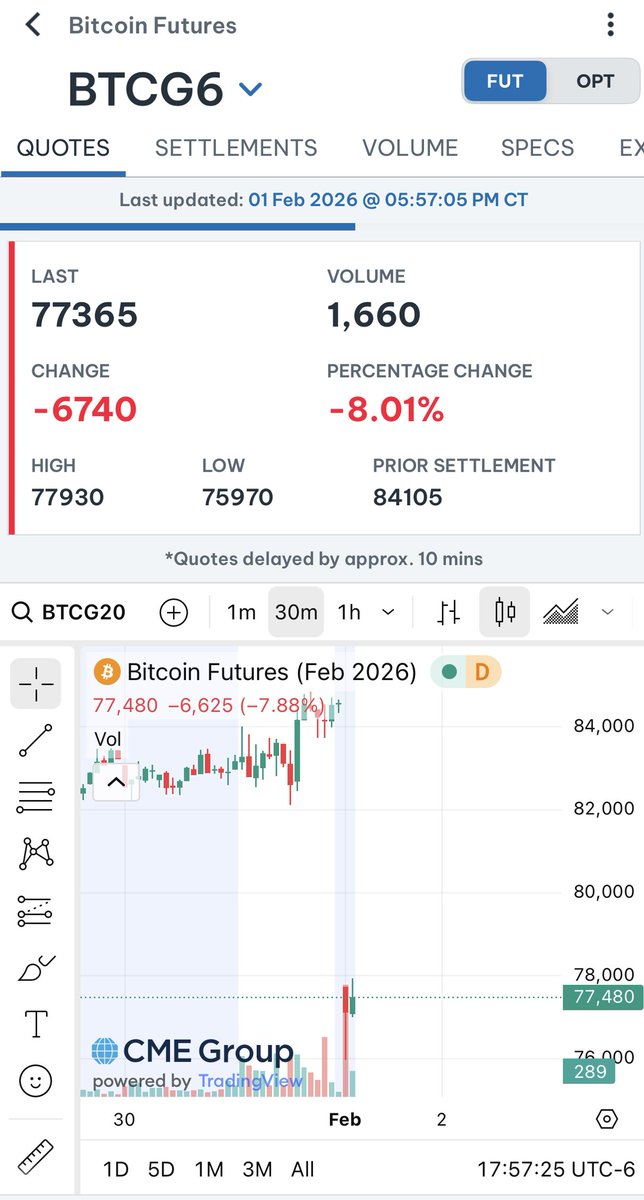644x1200 pixels.
Task: Choose the text annotation tool
Action: click(36, 1024)
